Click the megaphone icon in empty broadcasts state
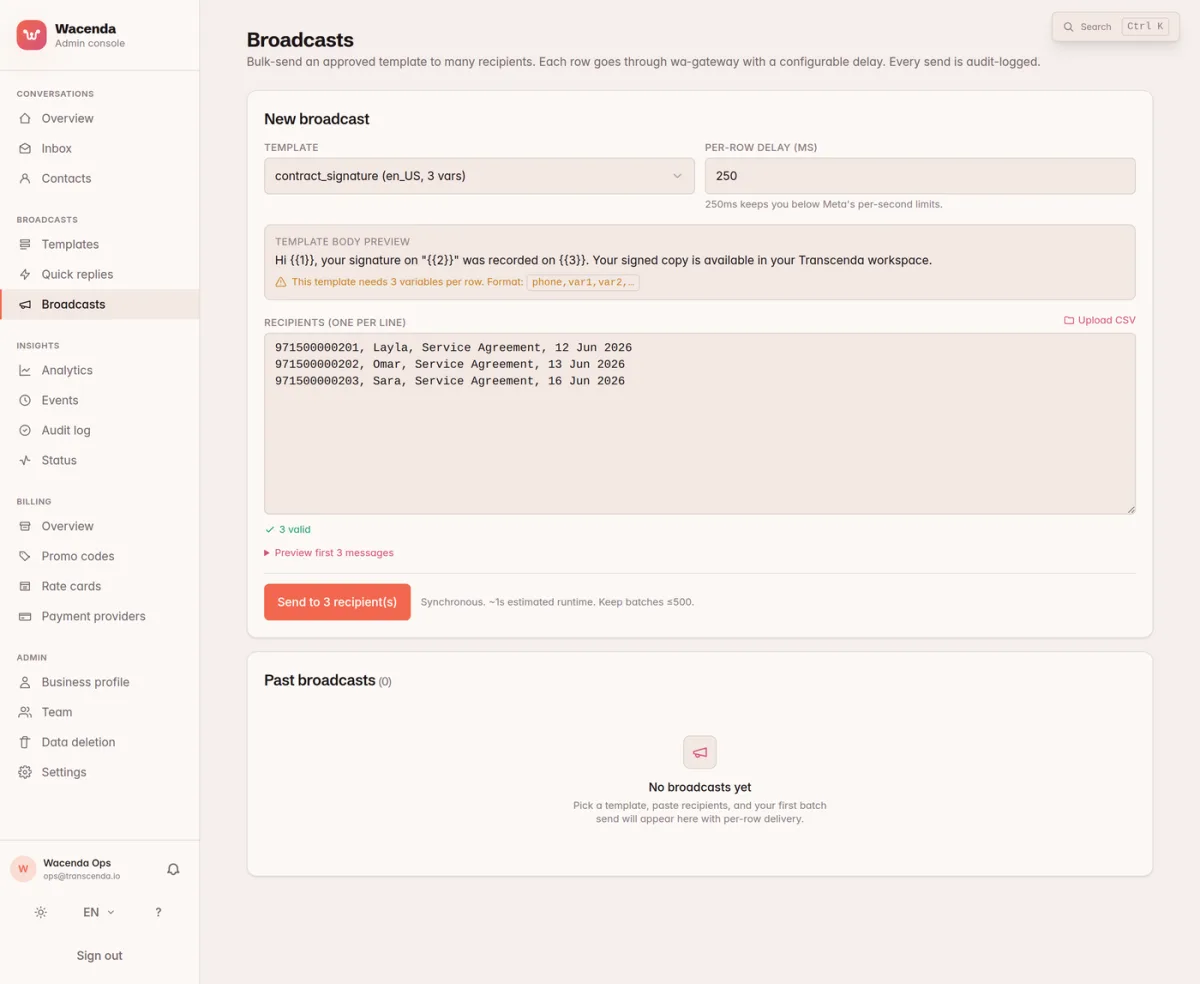Viewport: 1200px width, 984px height. (700, 752)
